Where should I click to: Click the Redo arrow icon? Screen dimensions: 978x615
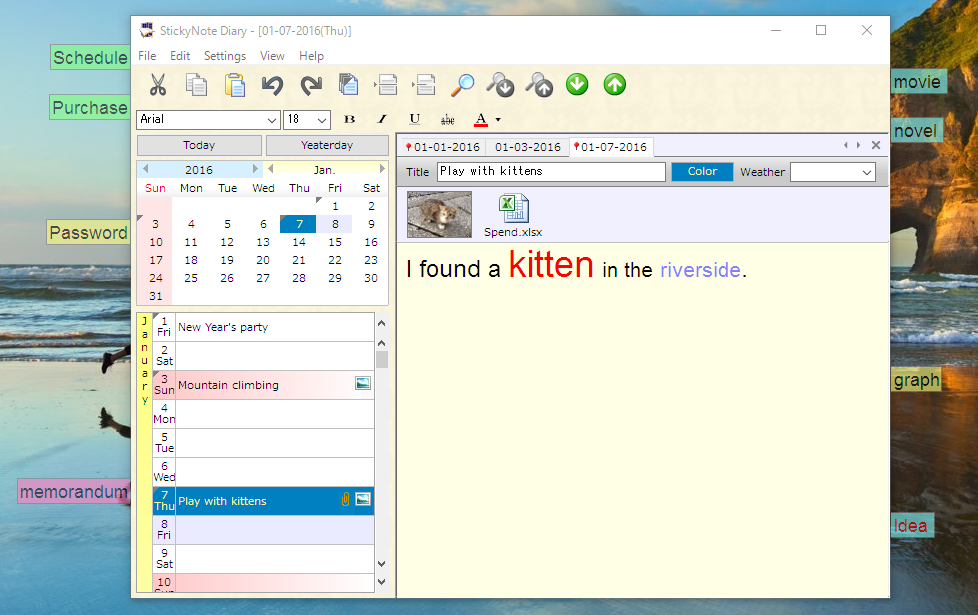[x=311, y=85]
